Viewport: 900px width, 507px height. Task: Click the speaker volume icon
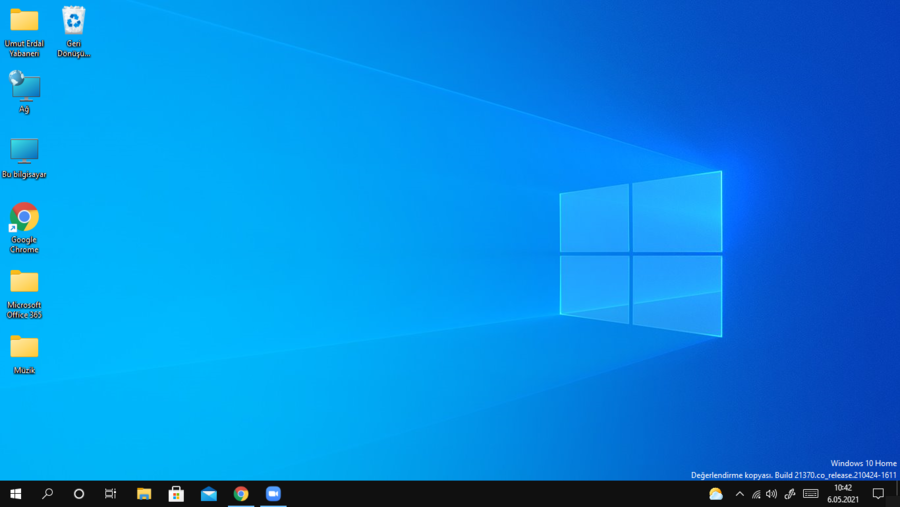[771, 494]
